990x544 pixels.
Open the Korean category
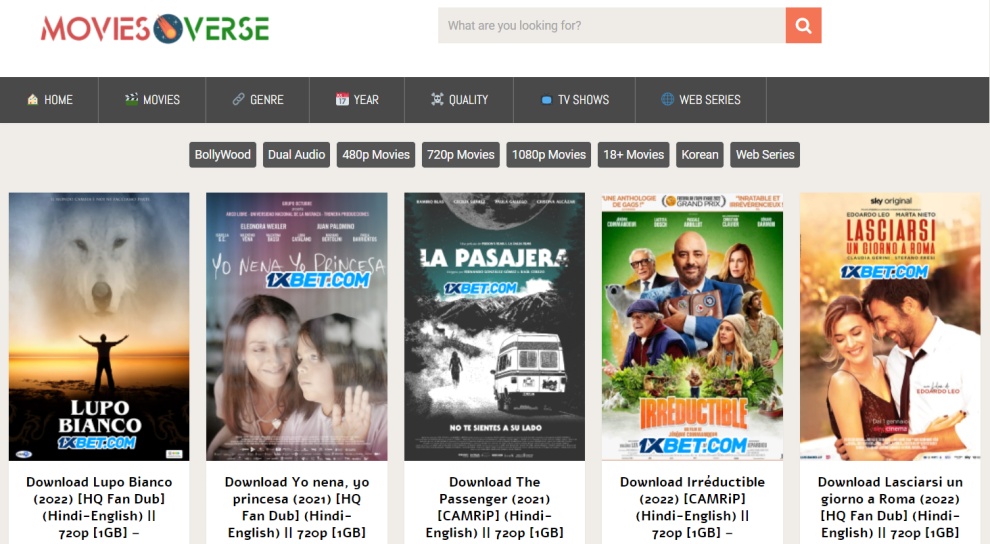700,155
